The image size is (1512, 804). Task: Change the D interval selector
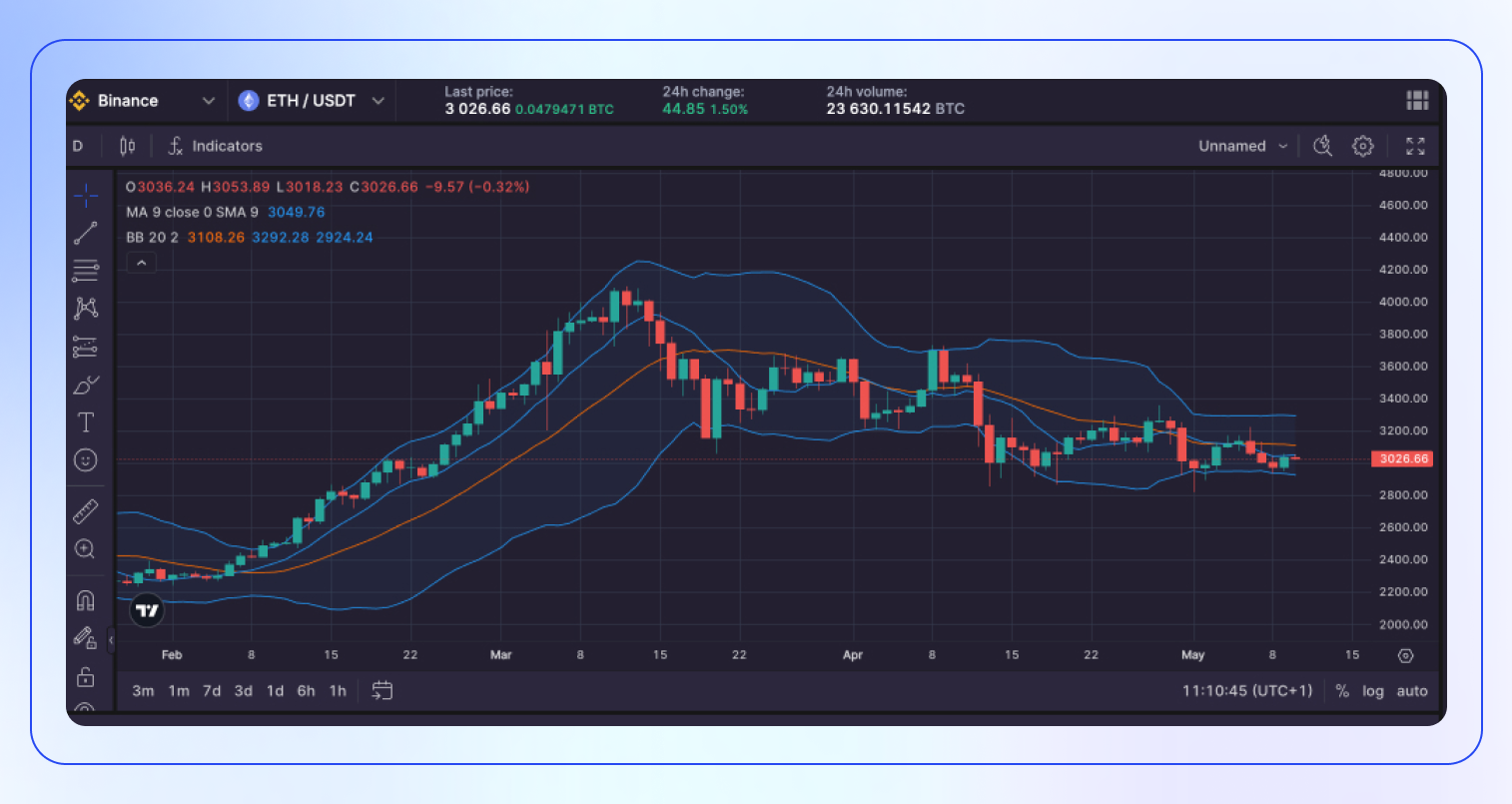78,146
